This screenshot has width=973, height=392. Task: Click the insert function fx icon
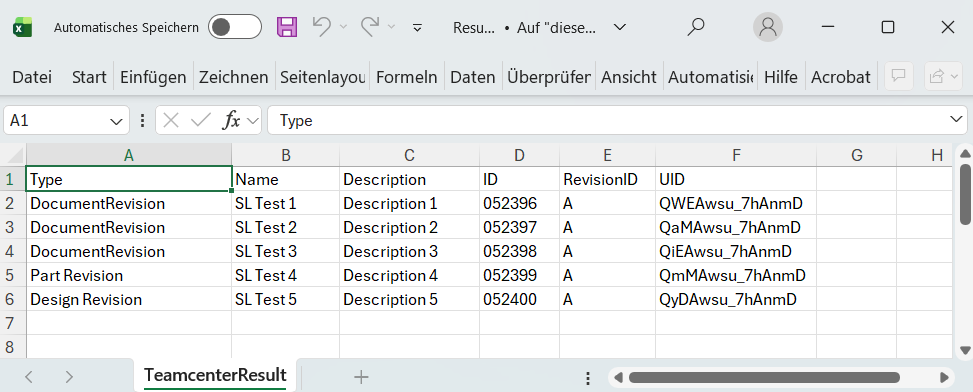231,120
